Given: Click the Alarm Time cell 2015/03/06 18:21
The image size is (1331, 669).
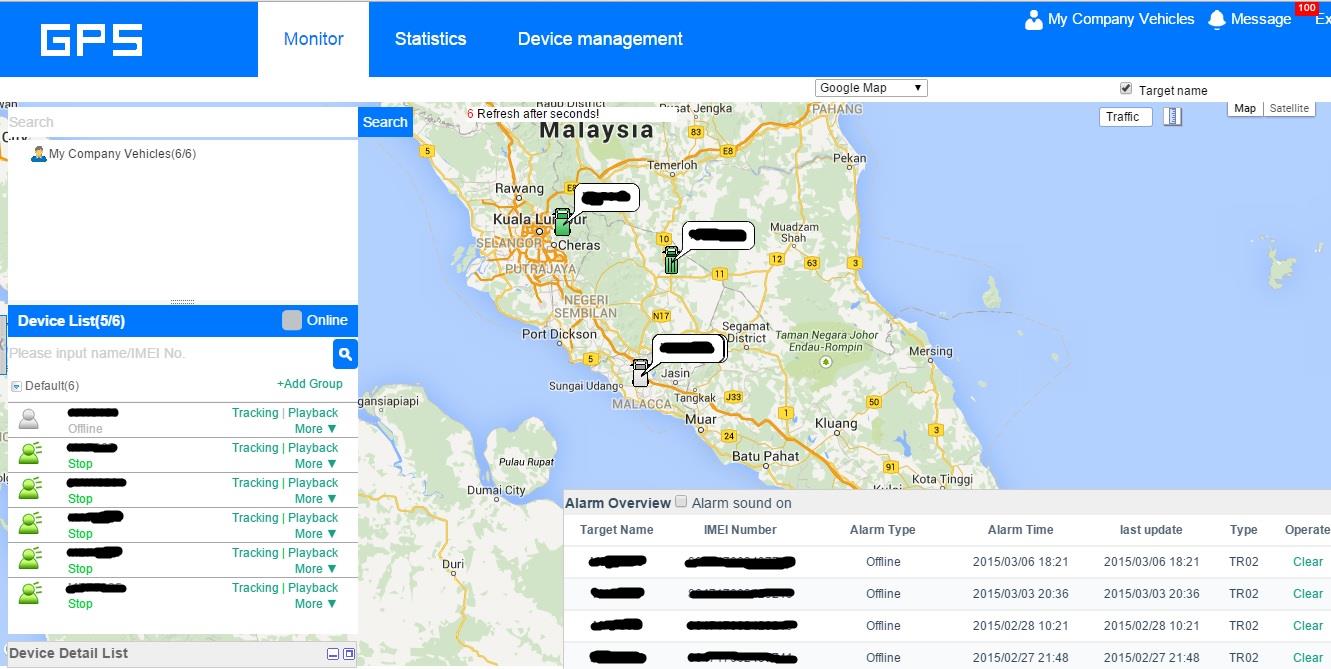Looking at the screenshot, I should click(x=1021, y=562).
